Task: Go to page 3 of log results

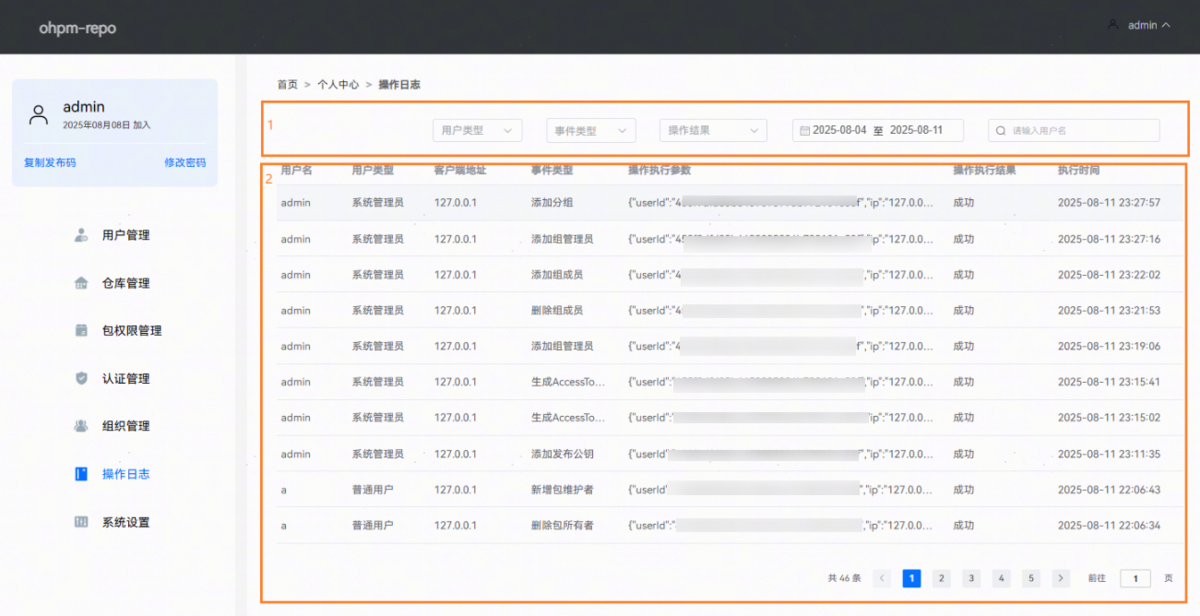Action: pos(971,578)
